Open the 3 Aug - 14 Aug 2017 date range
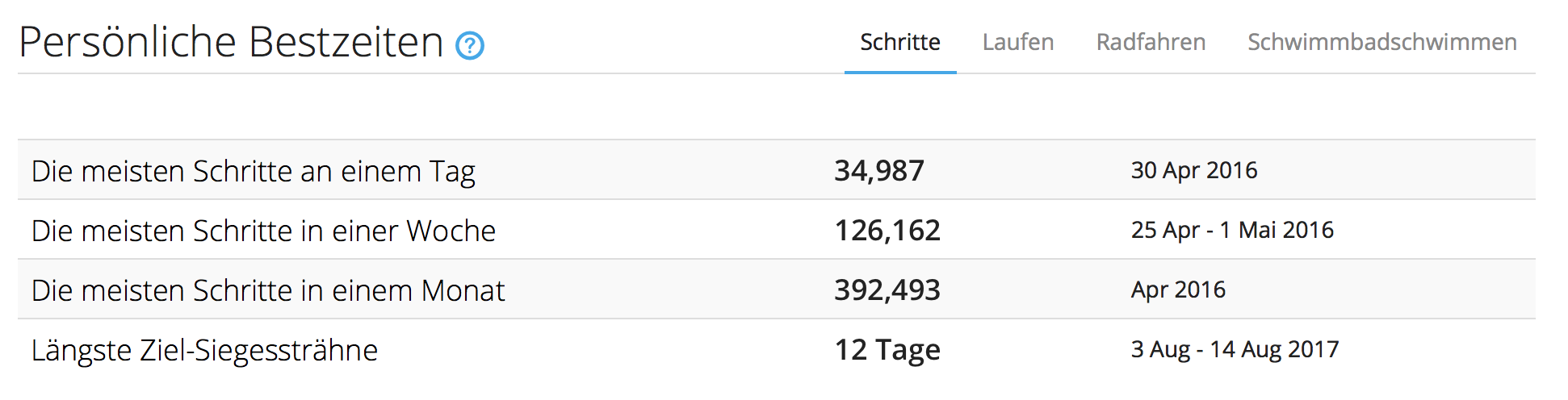Image resolution: width=1568 pixels, height=400 pixels. [1235, 349]
